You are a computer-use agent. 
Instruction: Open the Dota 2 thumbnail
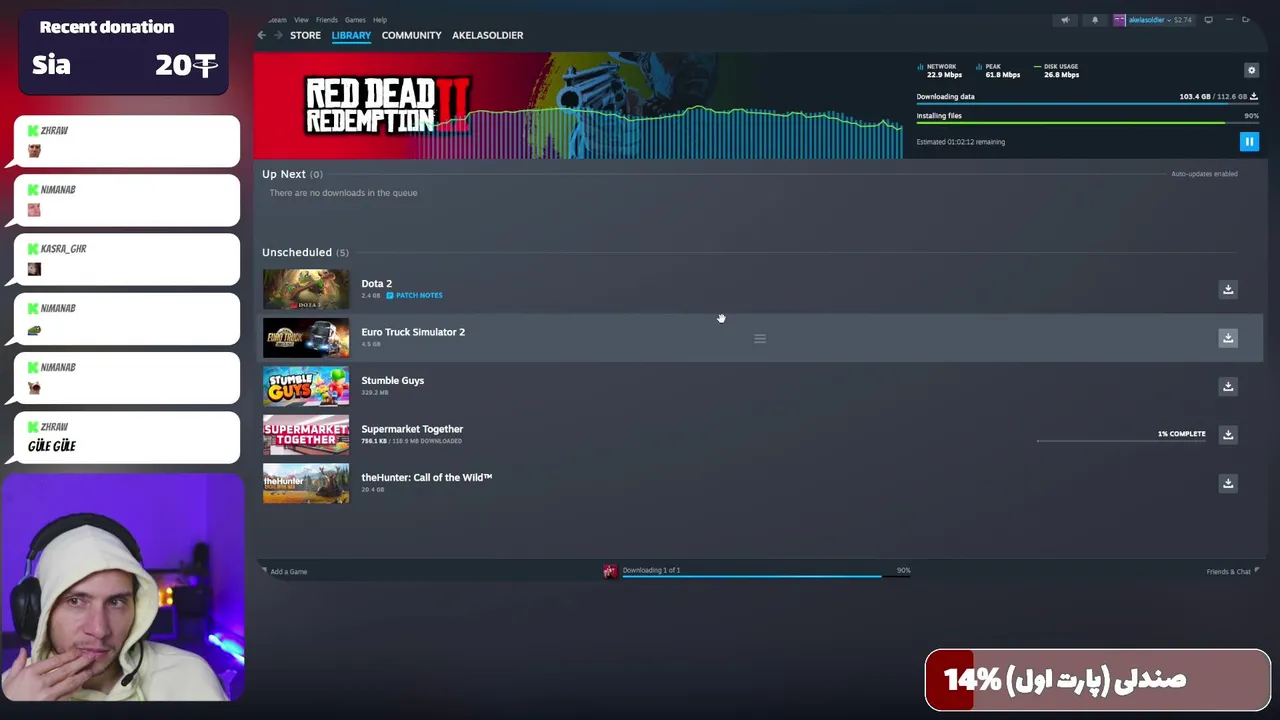(x=306, y=289)
